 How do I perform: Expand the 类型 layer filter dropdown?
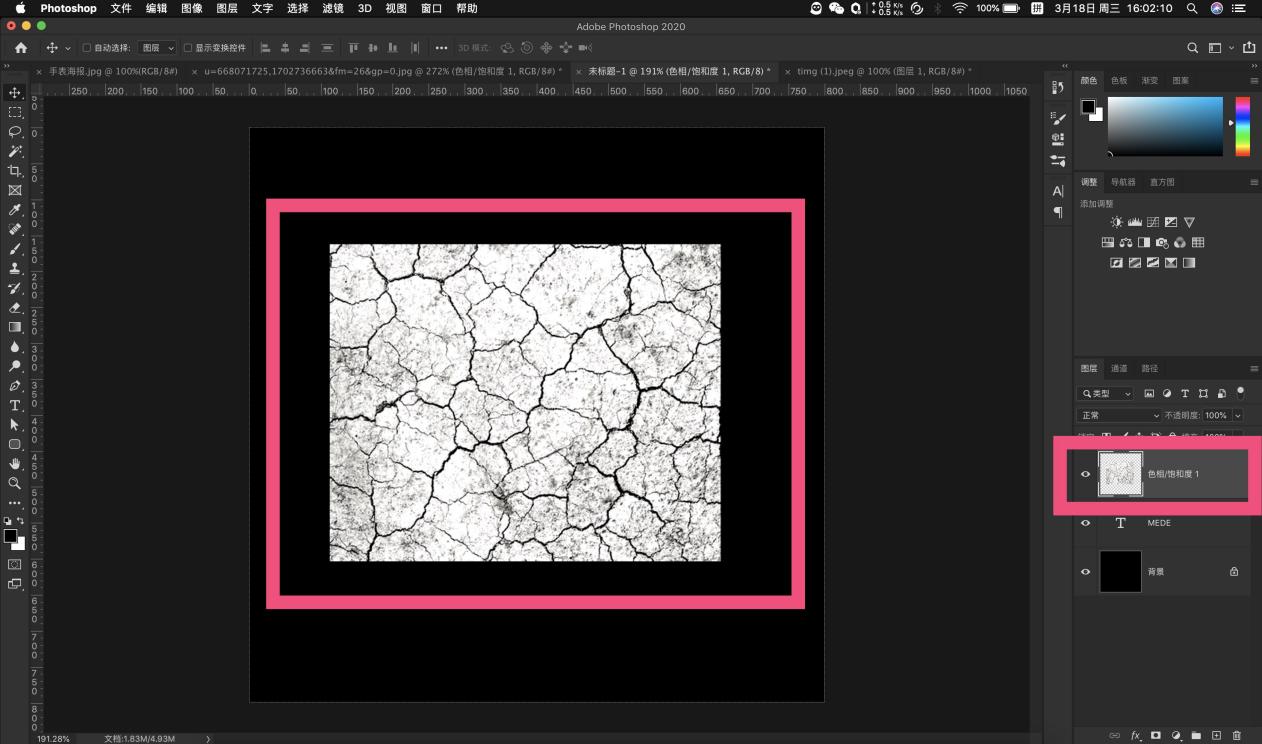[x=1106, y=394]
